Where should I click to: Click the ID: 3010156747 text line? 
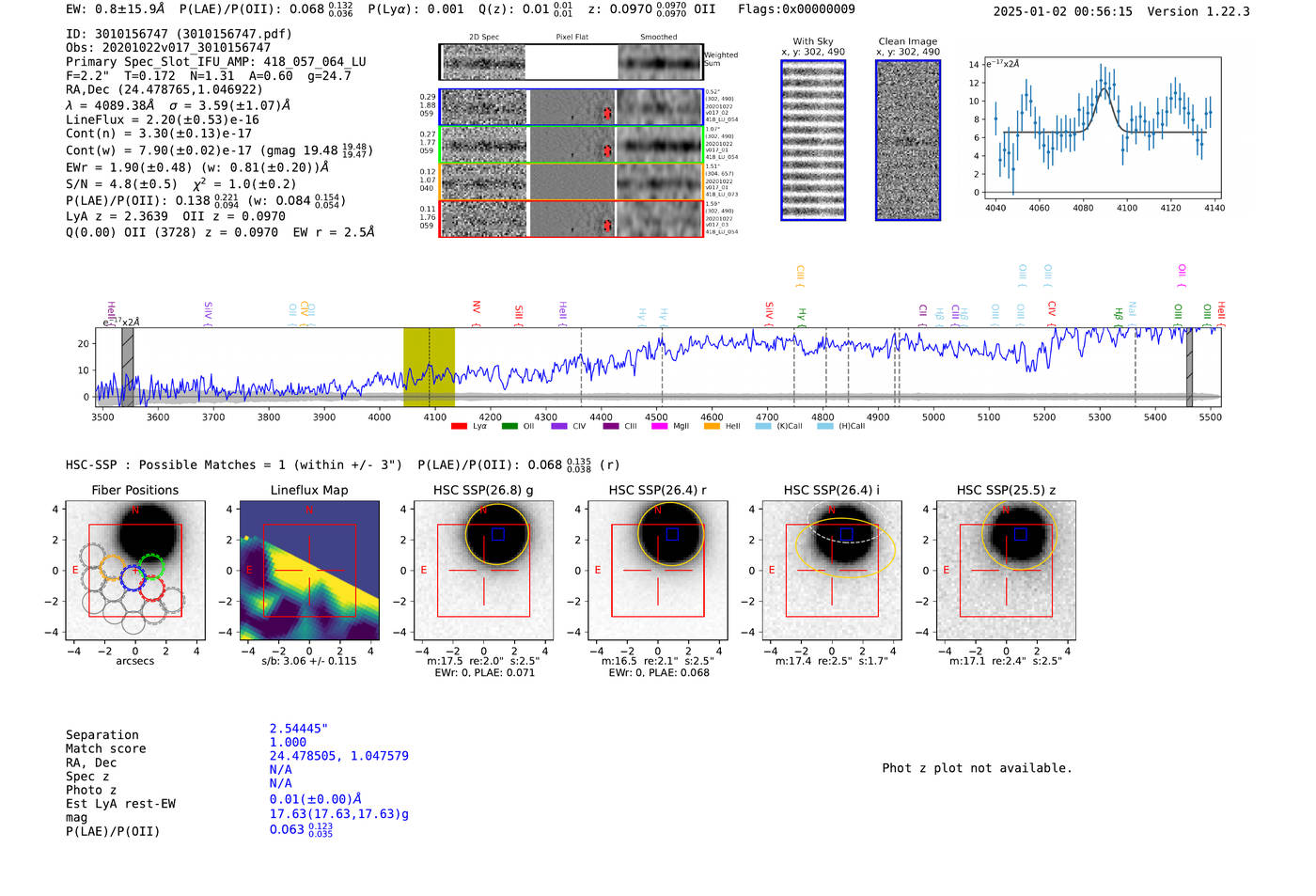tap(179, 34)
